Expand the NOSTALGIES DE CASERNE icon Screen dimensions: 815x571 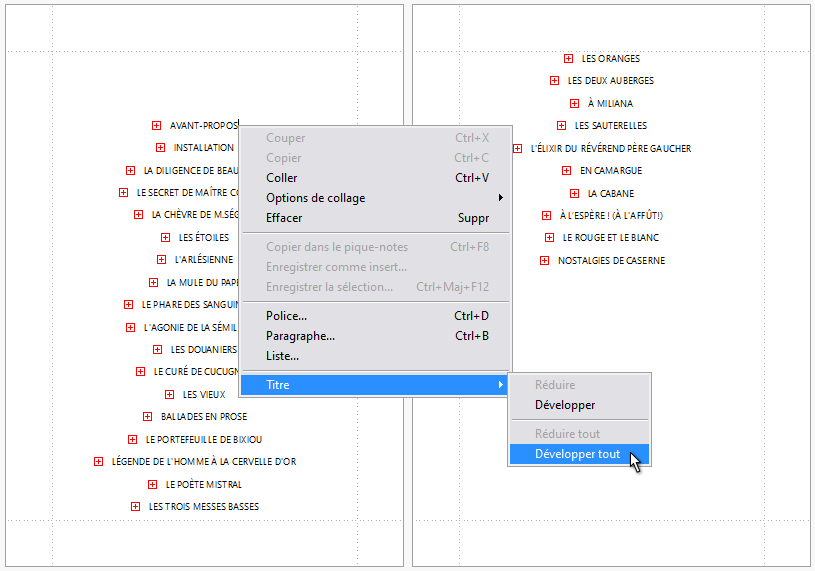pos(544,261)
